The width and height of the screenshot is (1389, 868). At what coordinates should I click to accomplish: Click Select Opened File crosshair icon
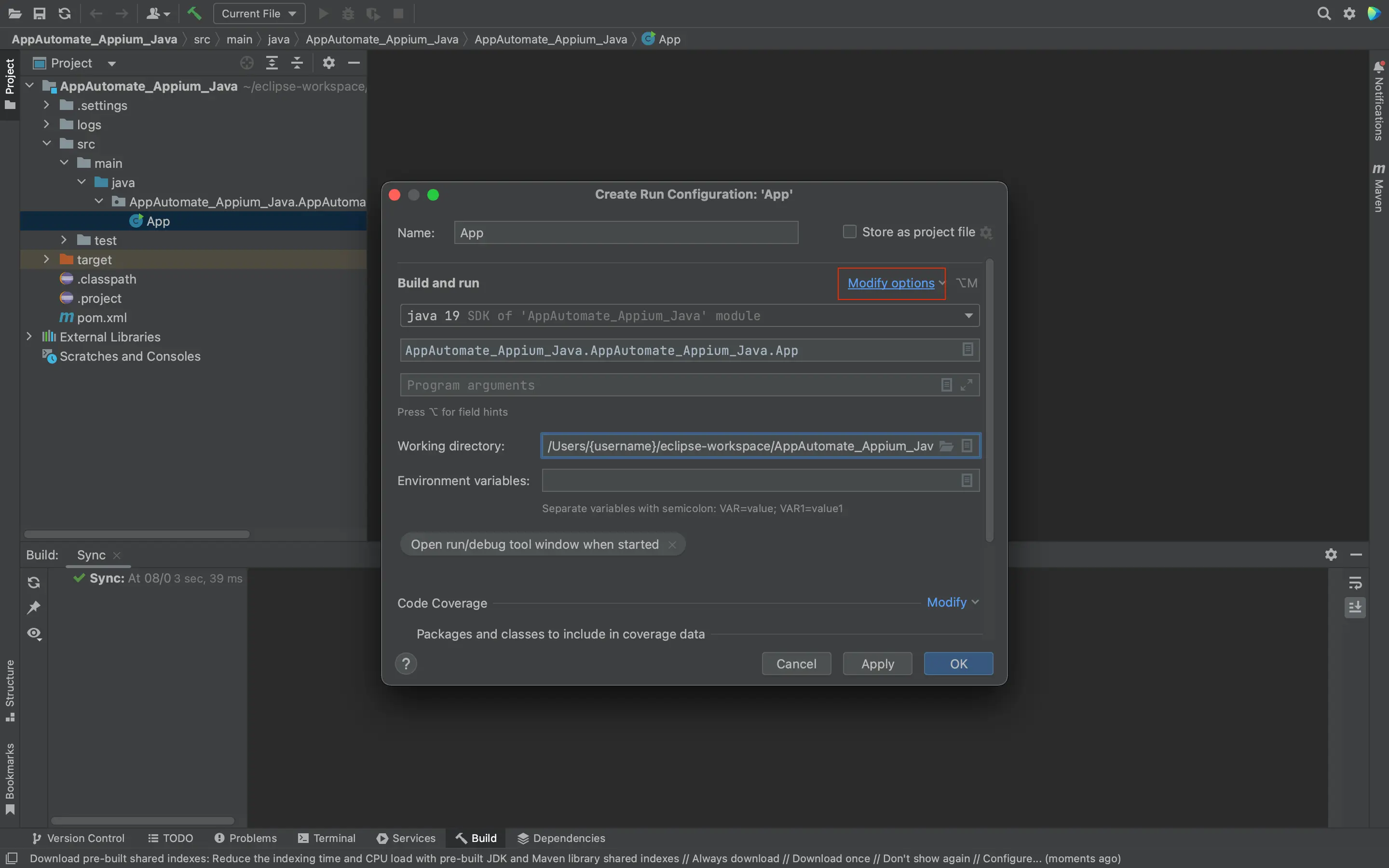tap(247, 63)
